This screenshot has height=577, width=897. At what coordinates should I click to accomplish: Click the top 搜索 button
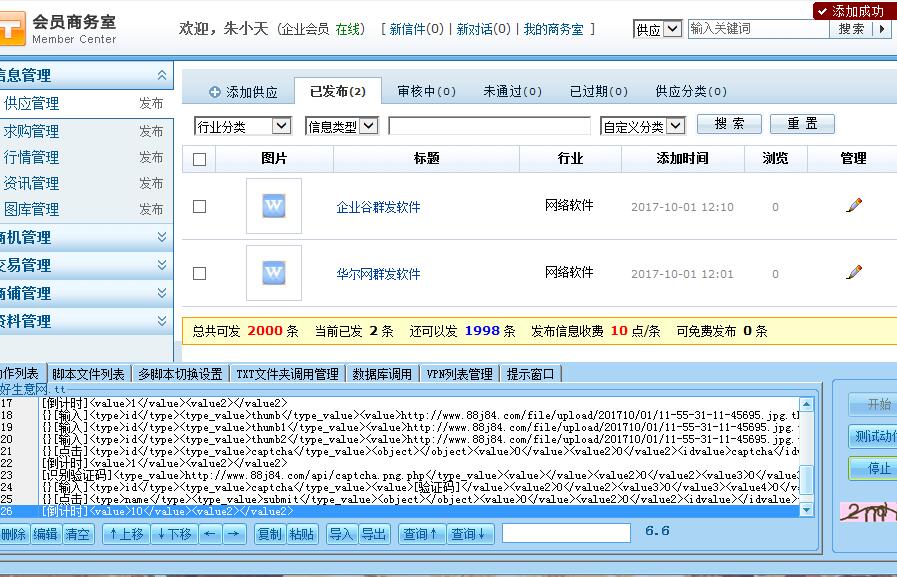(x=851, y=29)
